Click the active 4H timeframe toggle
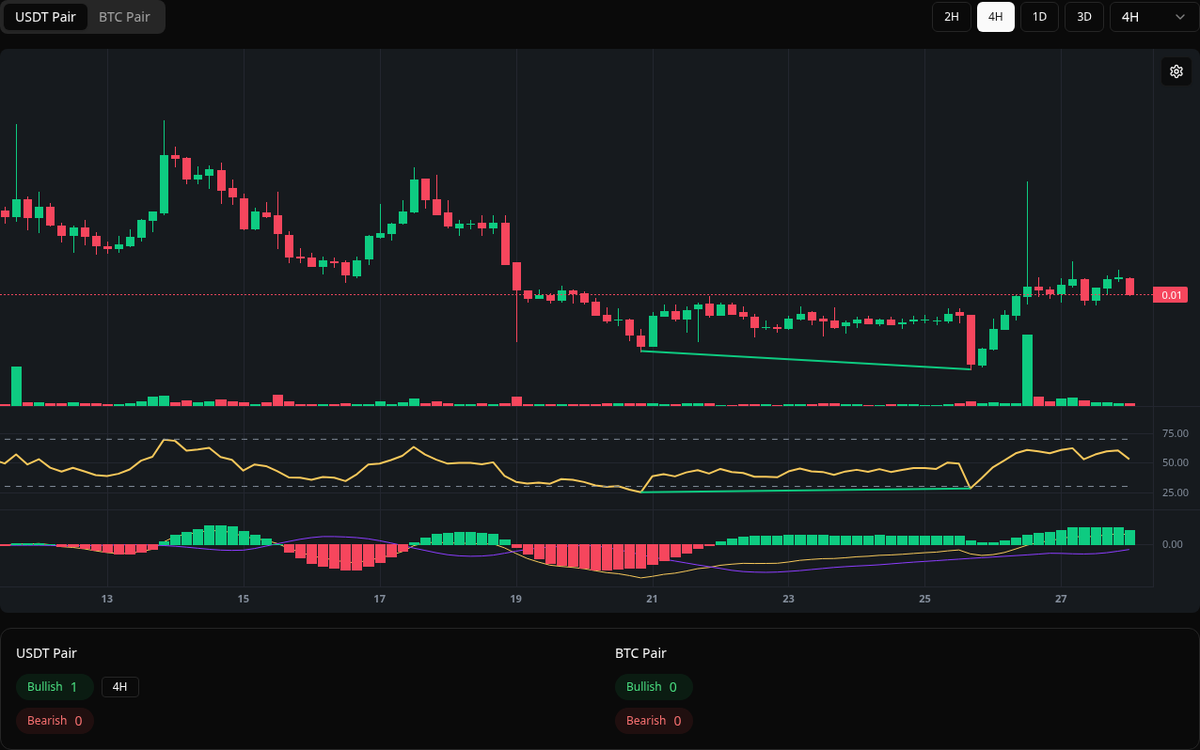 pos(995,17)
